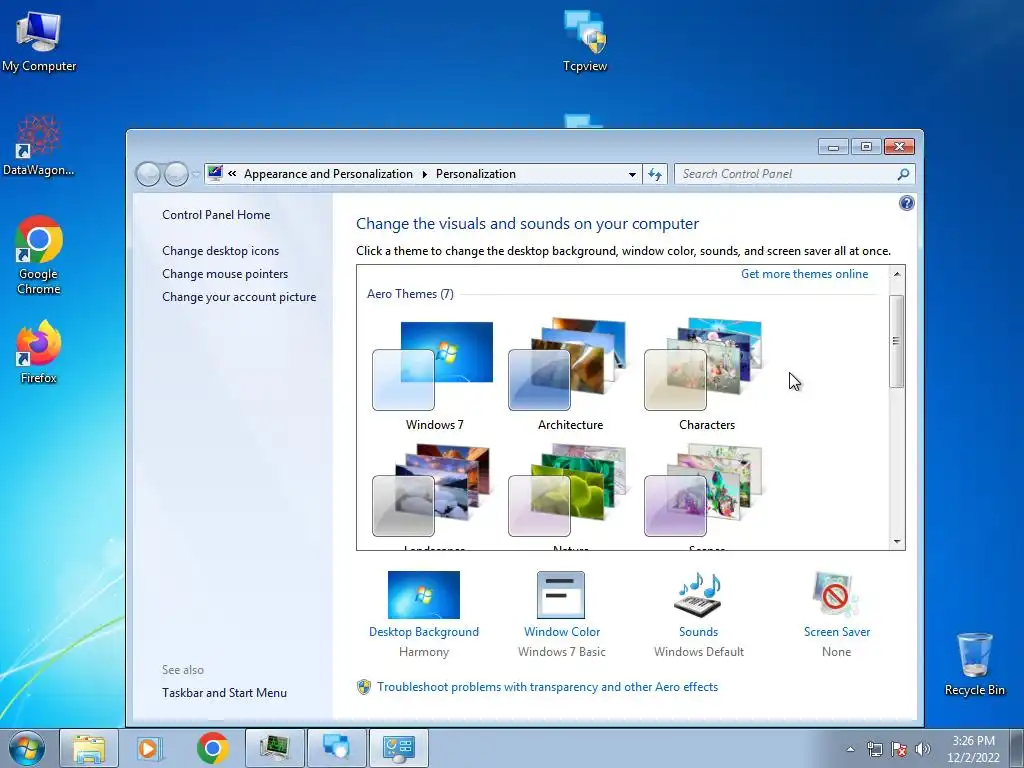Click the volume speaker tray icon

(923, 749)
